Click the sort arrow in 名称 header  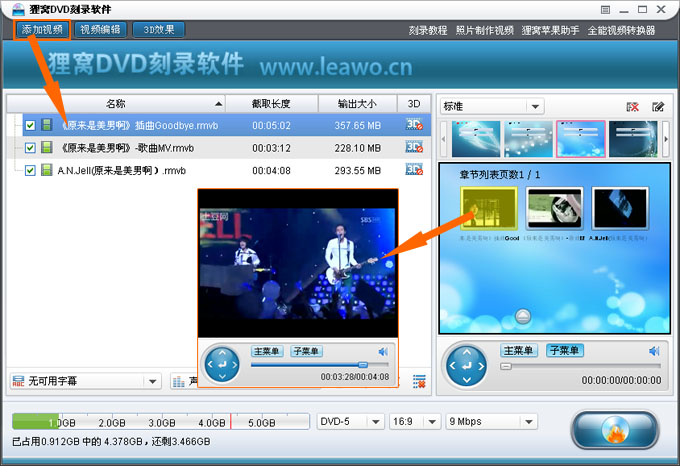pos(219,104)
